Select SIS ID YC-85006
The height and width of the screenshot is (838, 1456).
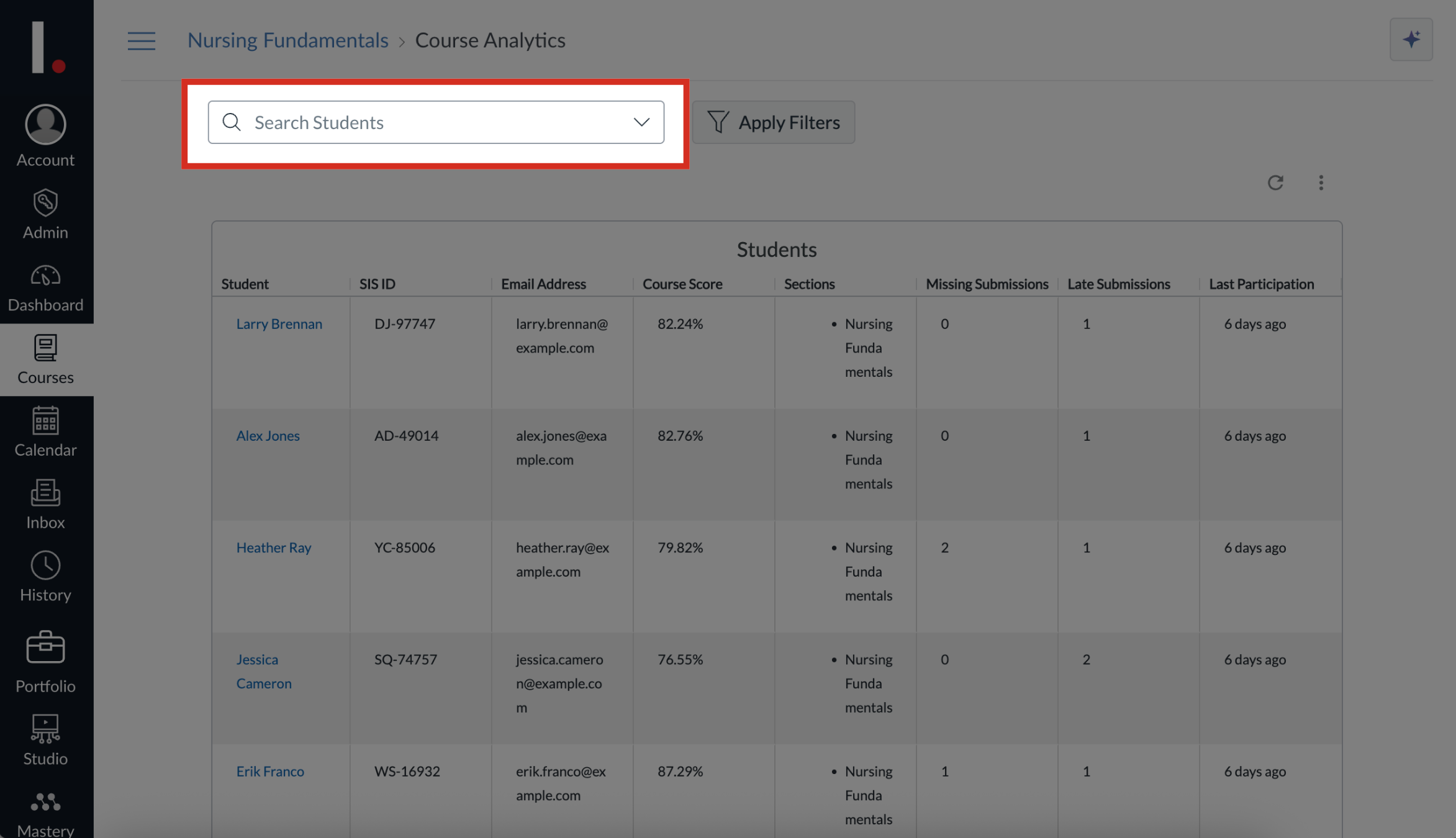click(404, 547)
